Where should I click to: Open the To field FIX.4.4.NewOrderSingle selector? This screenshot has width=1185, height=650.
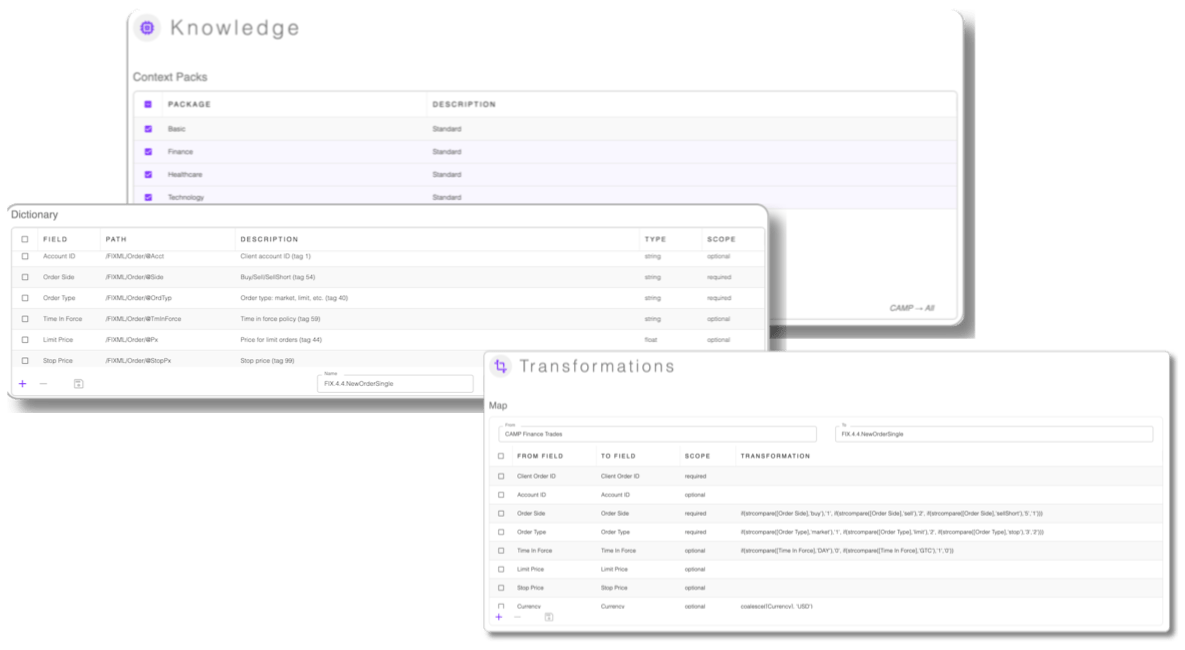pyautogui.click(x=993, y=434)
